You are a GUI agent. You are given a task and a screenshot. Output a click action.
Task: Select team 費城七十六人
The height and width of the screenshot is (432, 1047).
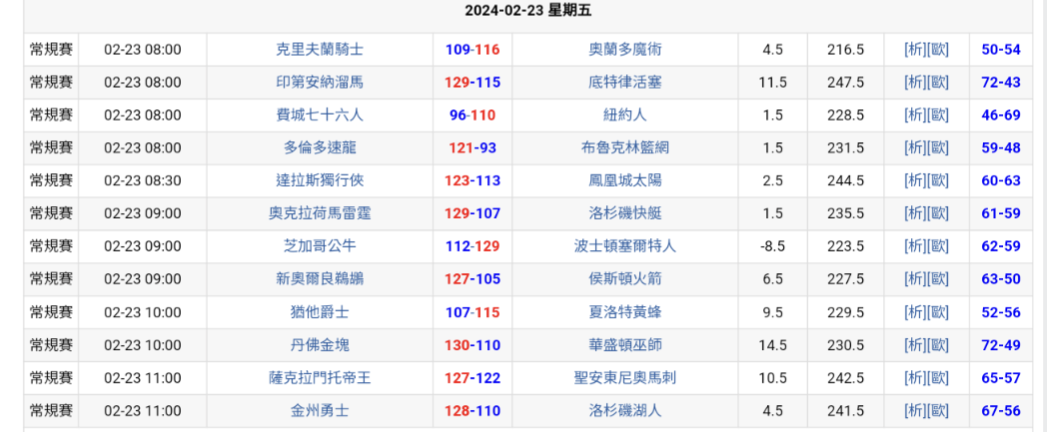319,115
